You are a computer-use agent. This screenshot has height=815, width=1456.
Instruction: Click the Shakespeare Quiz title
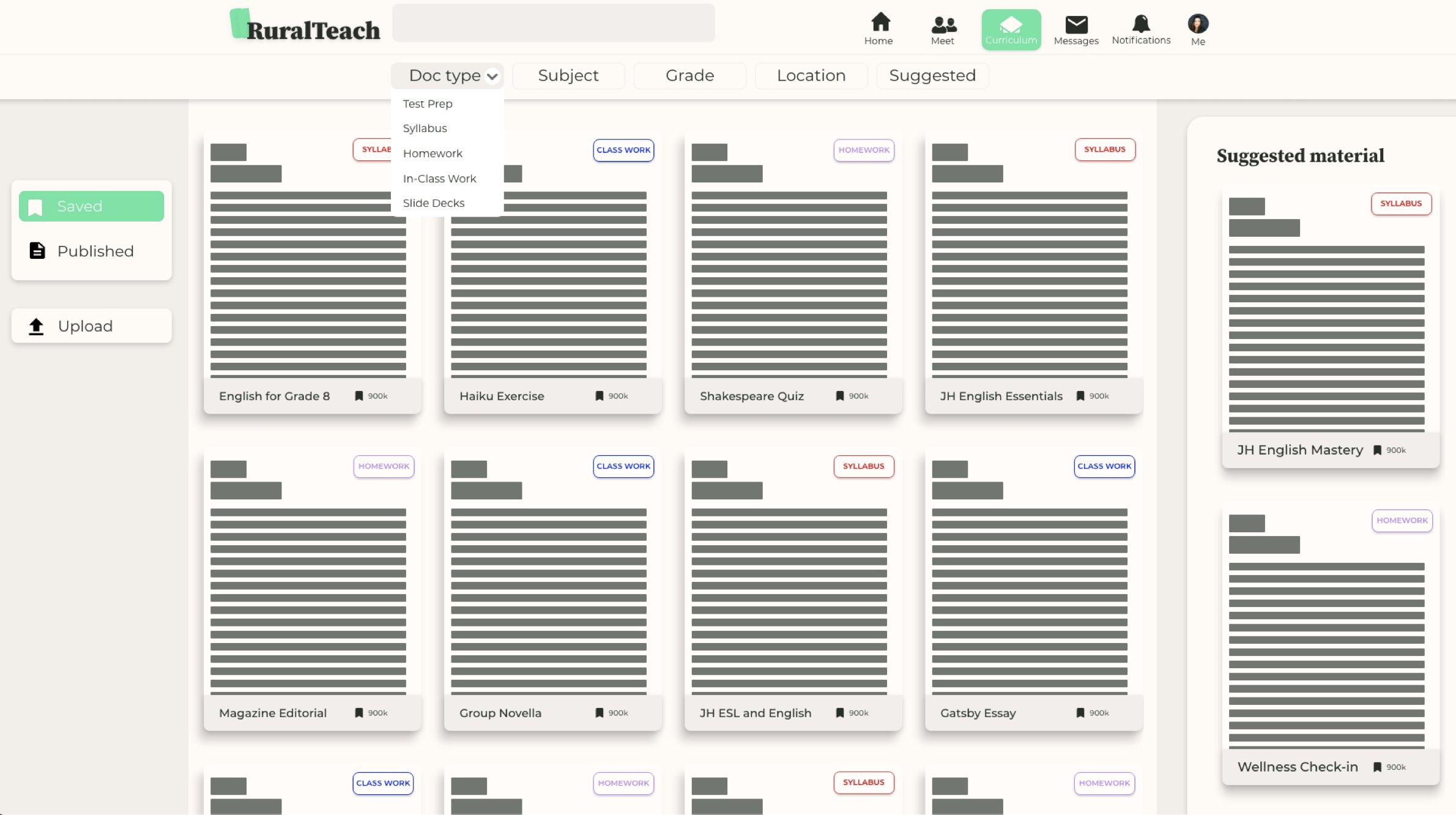point(752,396)
